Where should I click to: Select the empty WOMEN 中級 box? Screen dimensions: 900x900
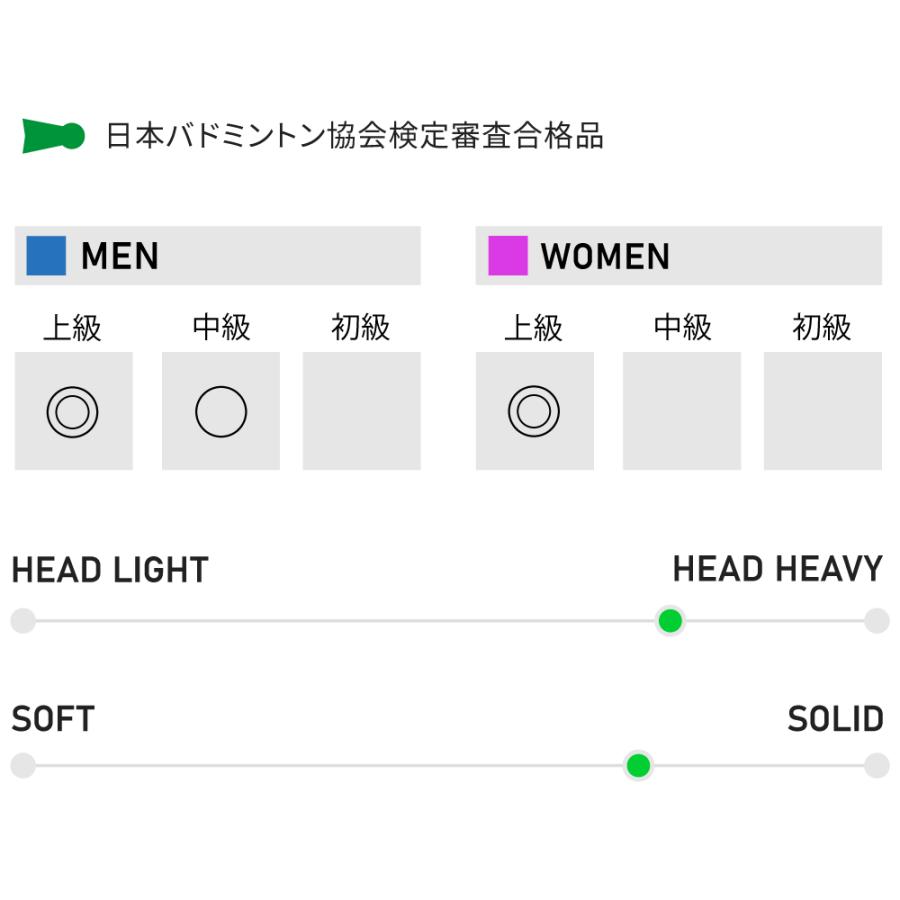point(681,411)
